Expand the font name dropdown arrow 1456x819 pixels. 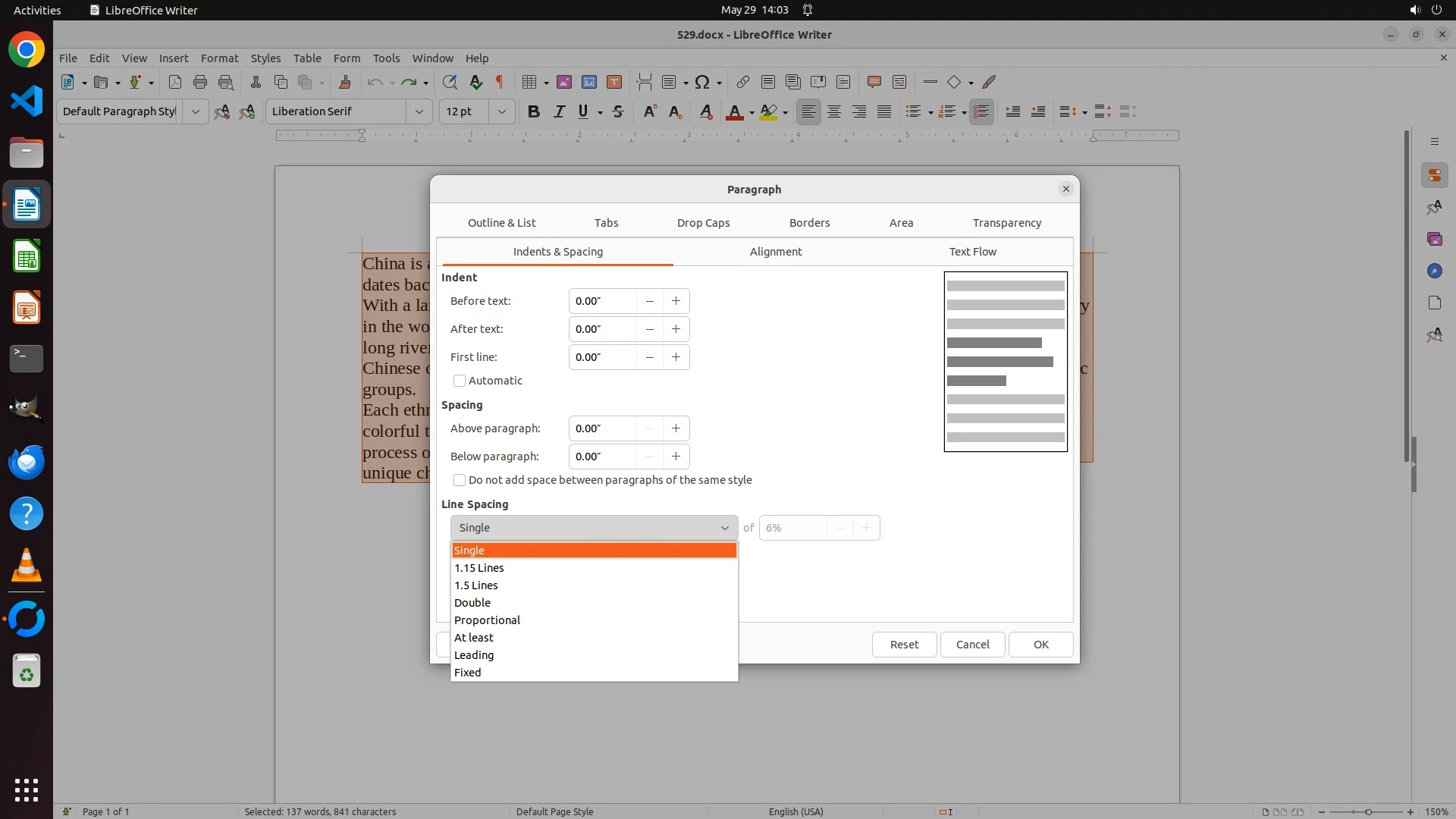click(419, 111)
